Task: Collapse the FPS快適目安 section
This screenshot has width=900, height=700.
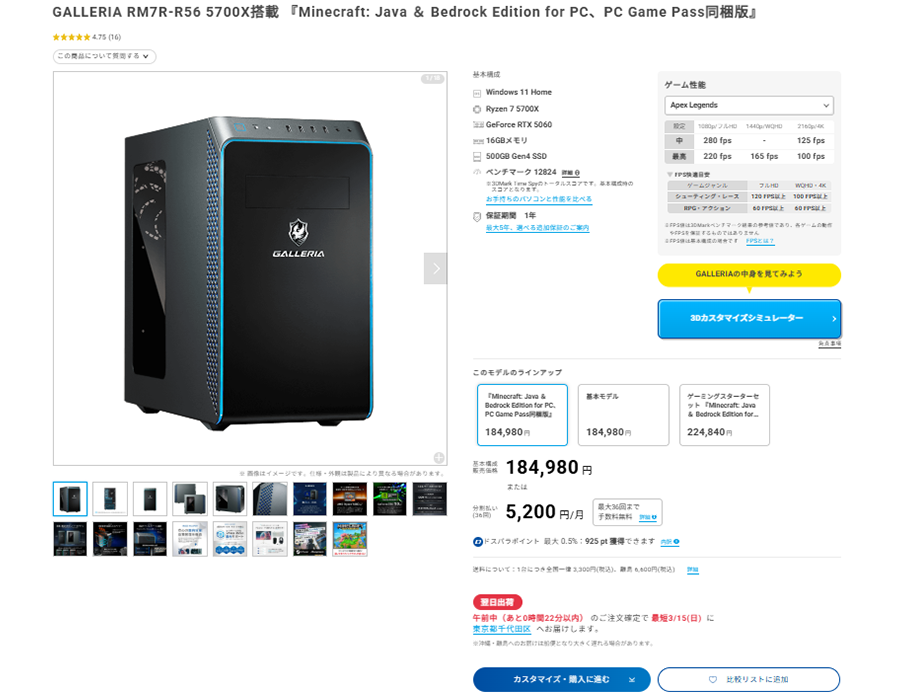Action: (669, 173)
